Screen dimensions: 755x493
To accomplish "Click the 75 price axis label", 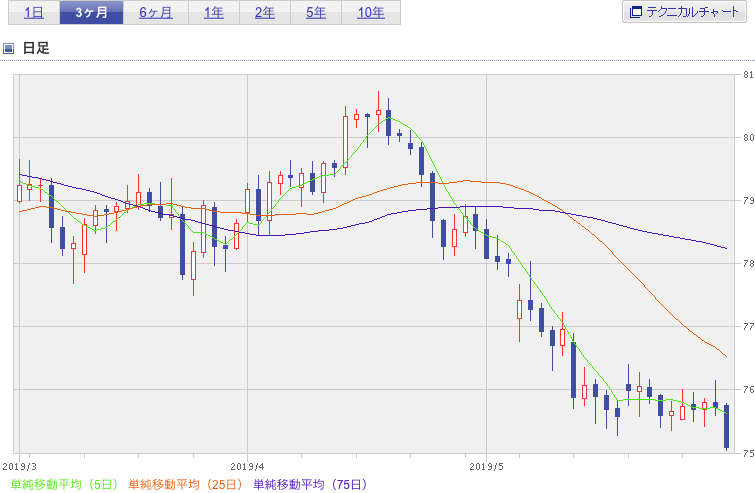I will [x=748, y=453].
